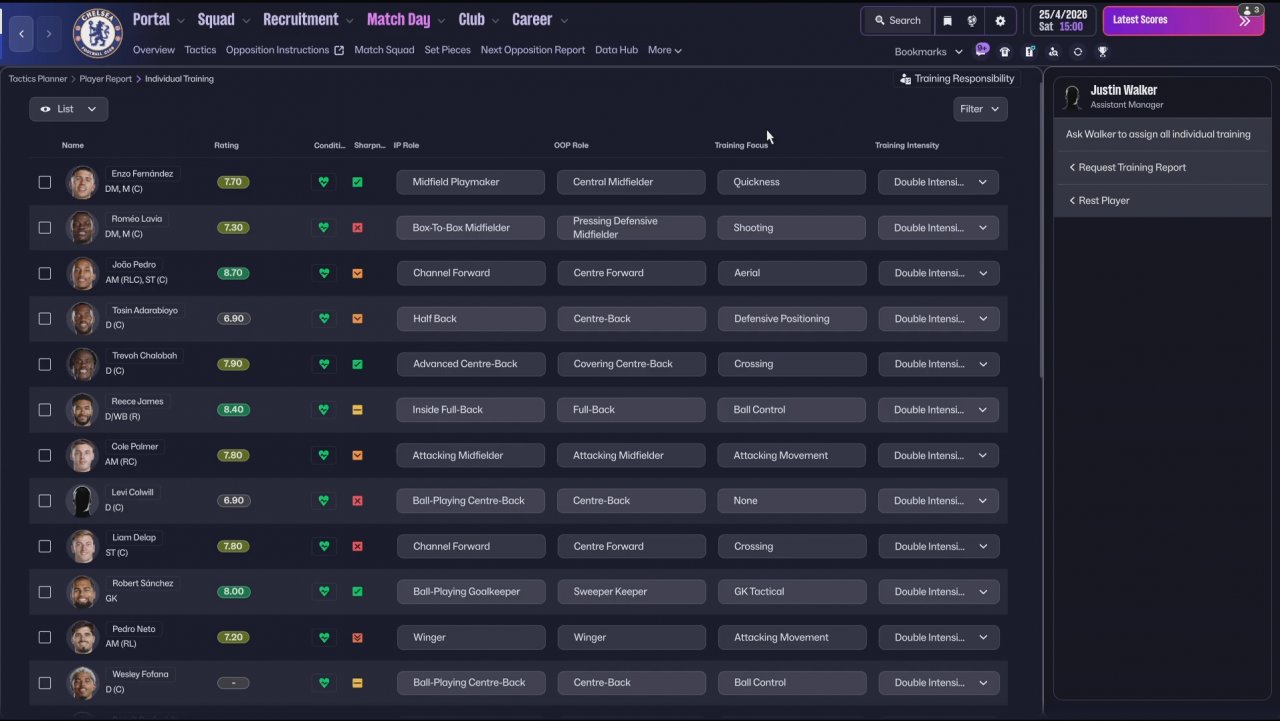Click the Chelsea club crest logo

98,33
